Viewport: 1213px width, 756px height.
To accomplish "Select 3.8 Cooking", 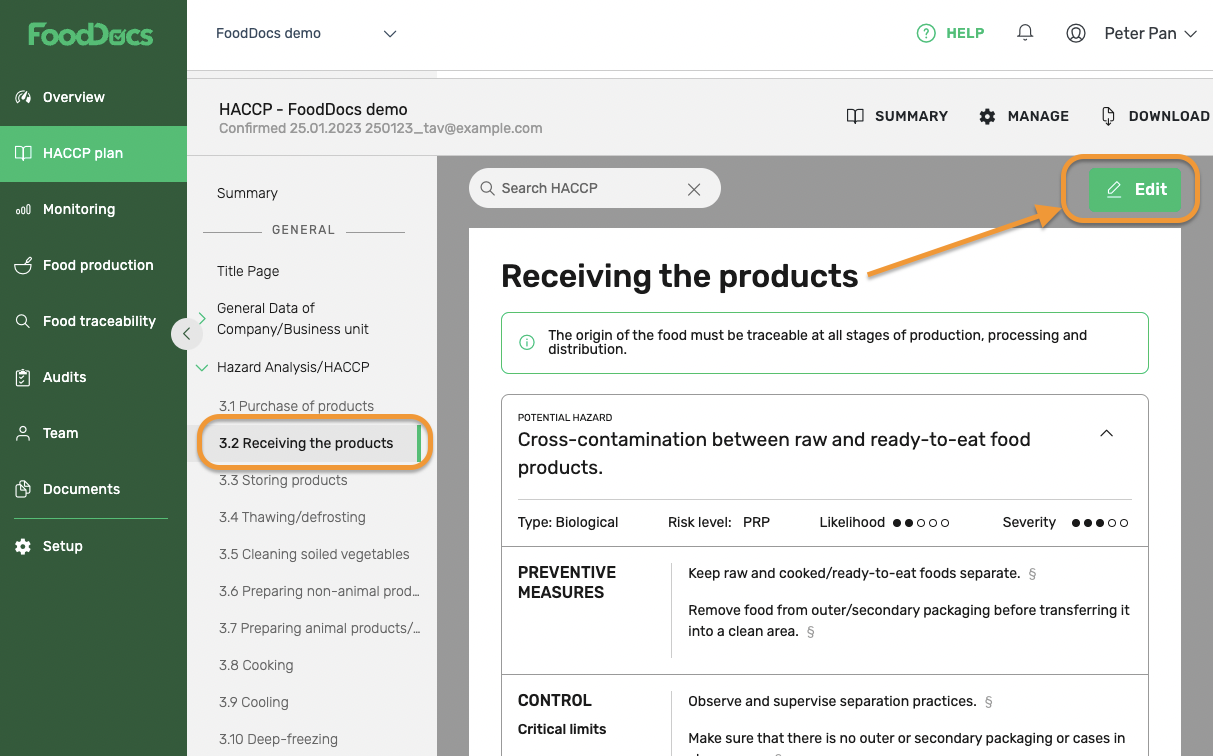I will [x=256, y=665].
